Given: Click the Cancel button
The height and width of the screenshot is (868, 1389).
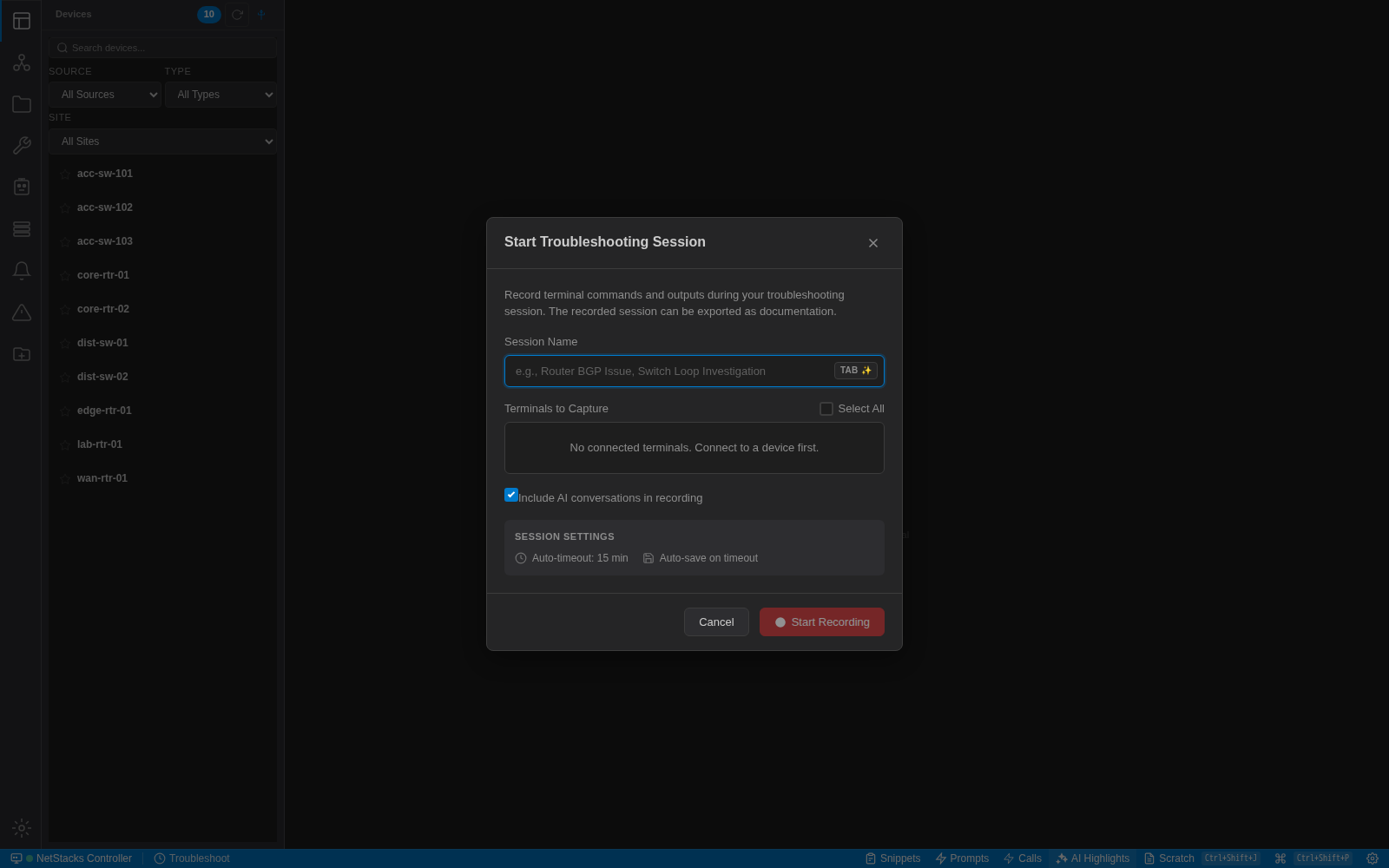Looking at the screenshot, I should pos(716,622).
